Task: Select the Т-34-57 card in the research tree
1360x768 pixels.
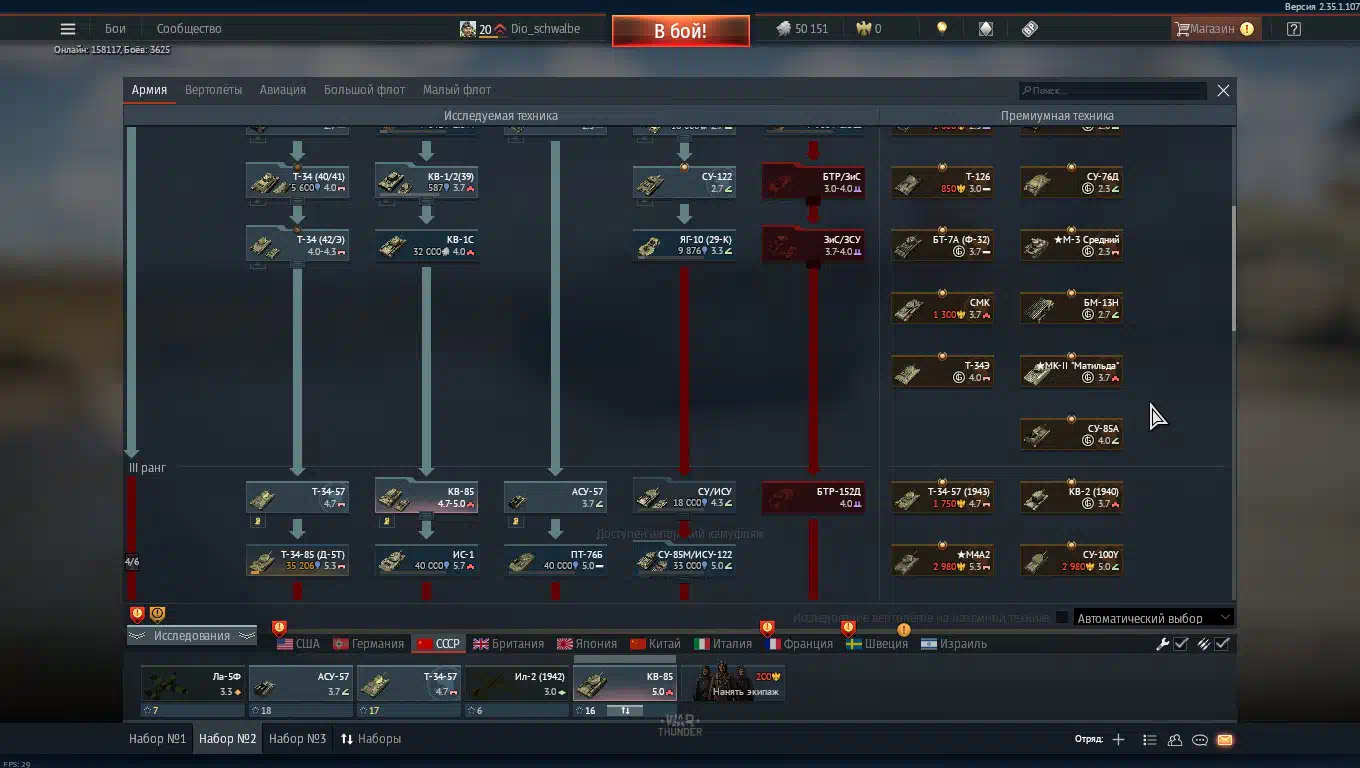Action: click(x=297, y=497)
